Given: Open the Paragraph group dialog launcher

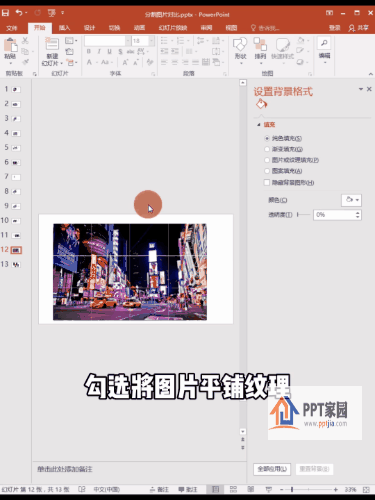Looking at the screenshot, I should 225,74.
